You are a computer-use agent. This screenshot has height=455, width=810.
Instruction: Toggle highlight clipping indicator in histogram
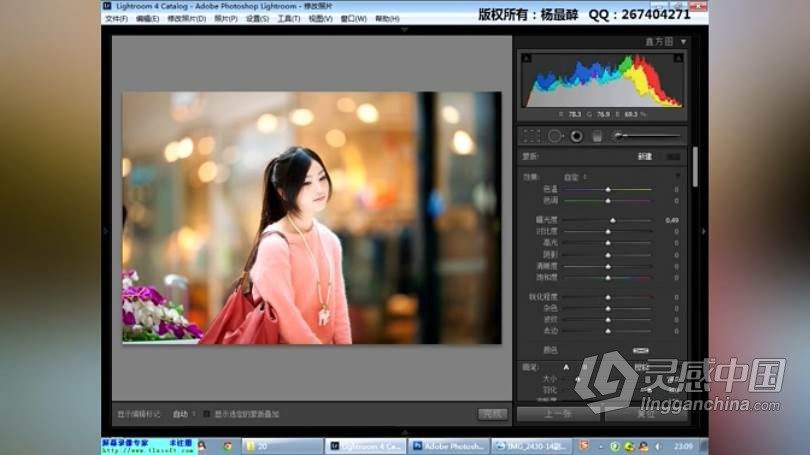678,58
